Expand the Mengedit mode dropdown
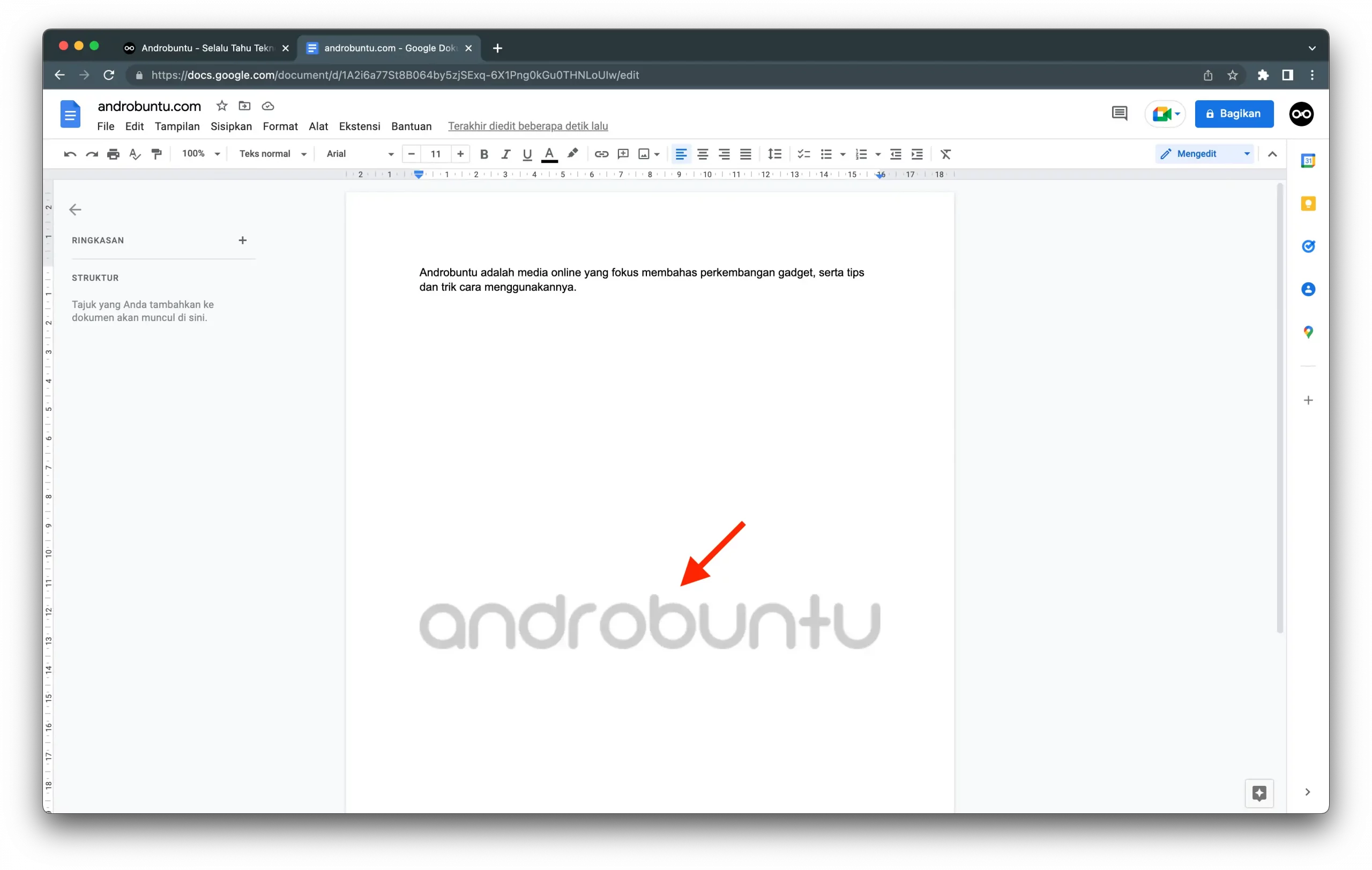 [x=1247, y=153]
